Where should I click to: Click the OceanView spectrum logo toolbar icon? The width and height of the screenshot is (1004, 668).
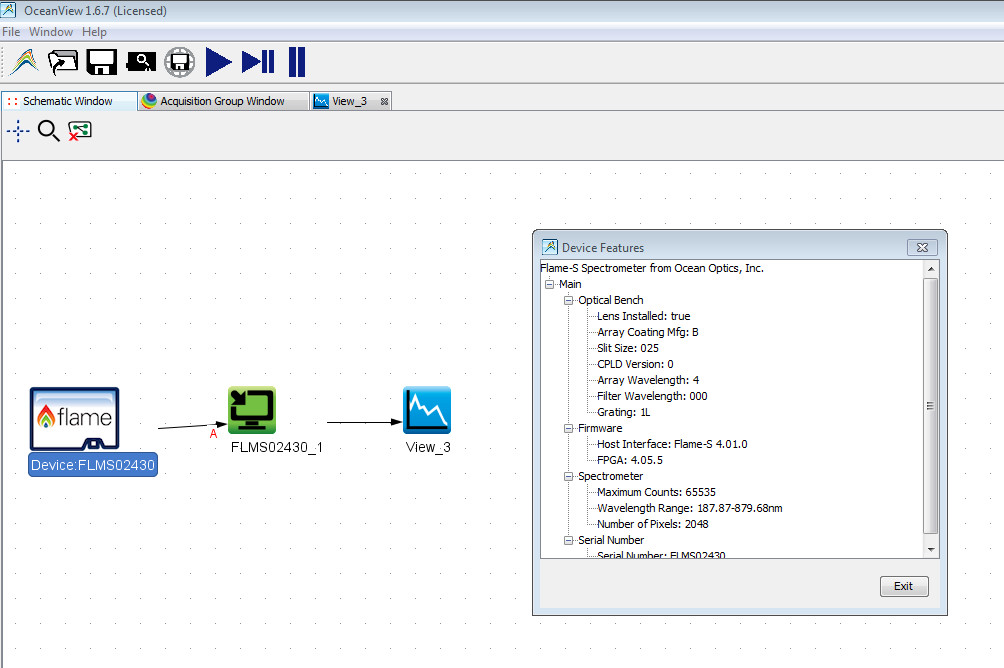pos(24,62)
